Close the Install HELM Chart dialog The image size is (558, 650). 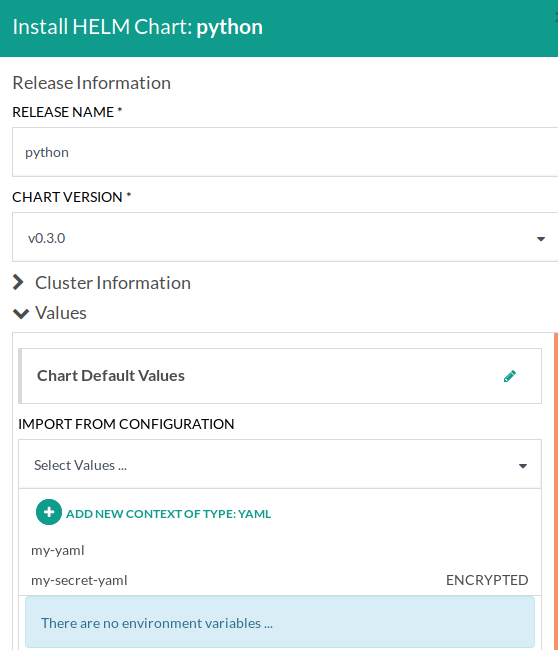(556, 17)
